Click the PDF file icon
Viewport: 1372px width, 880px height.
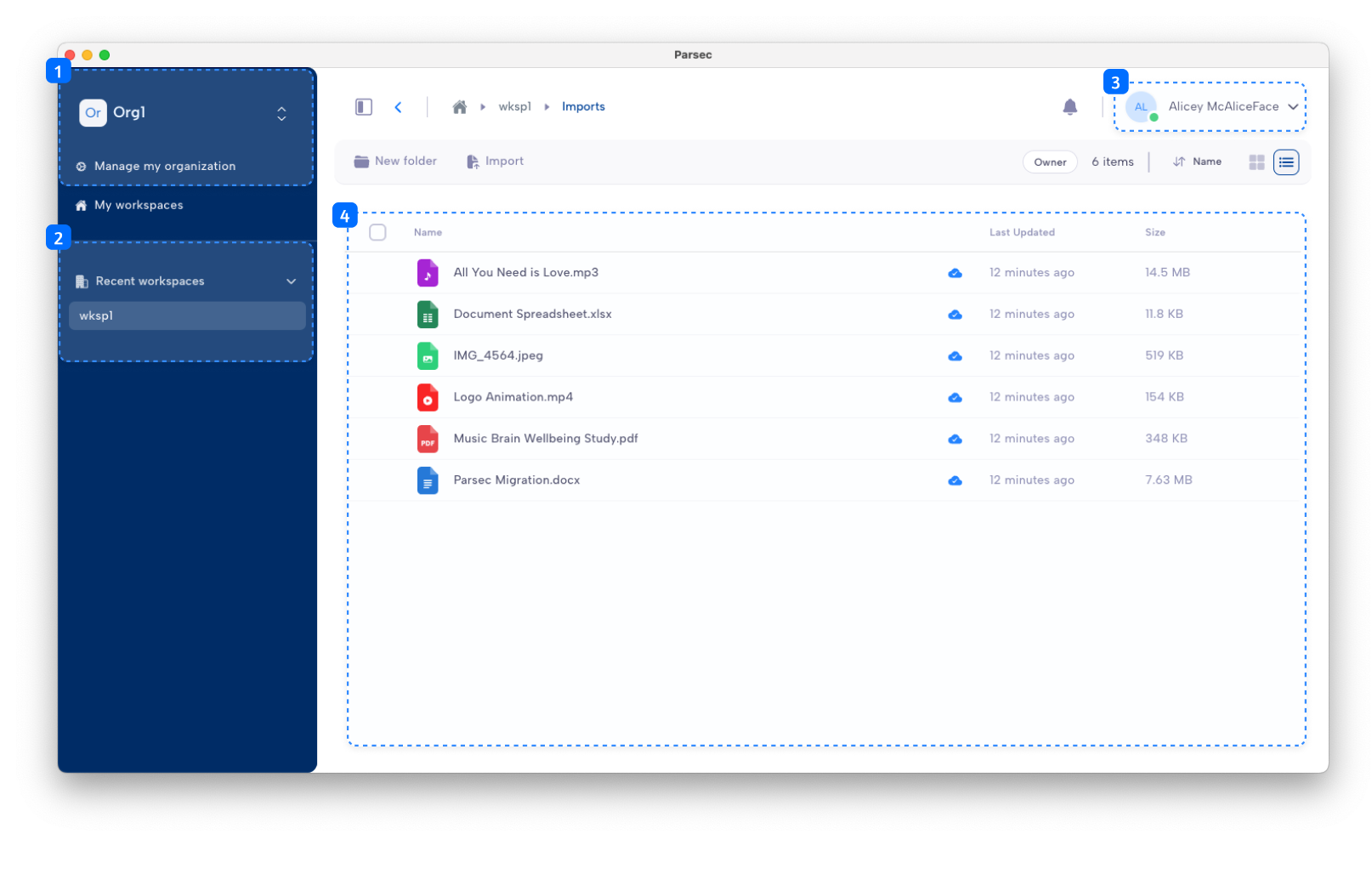click(428, 440)
